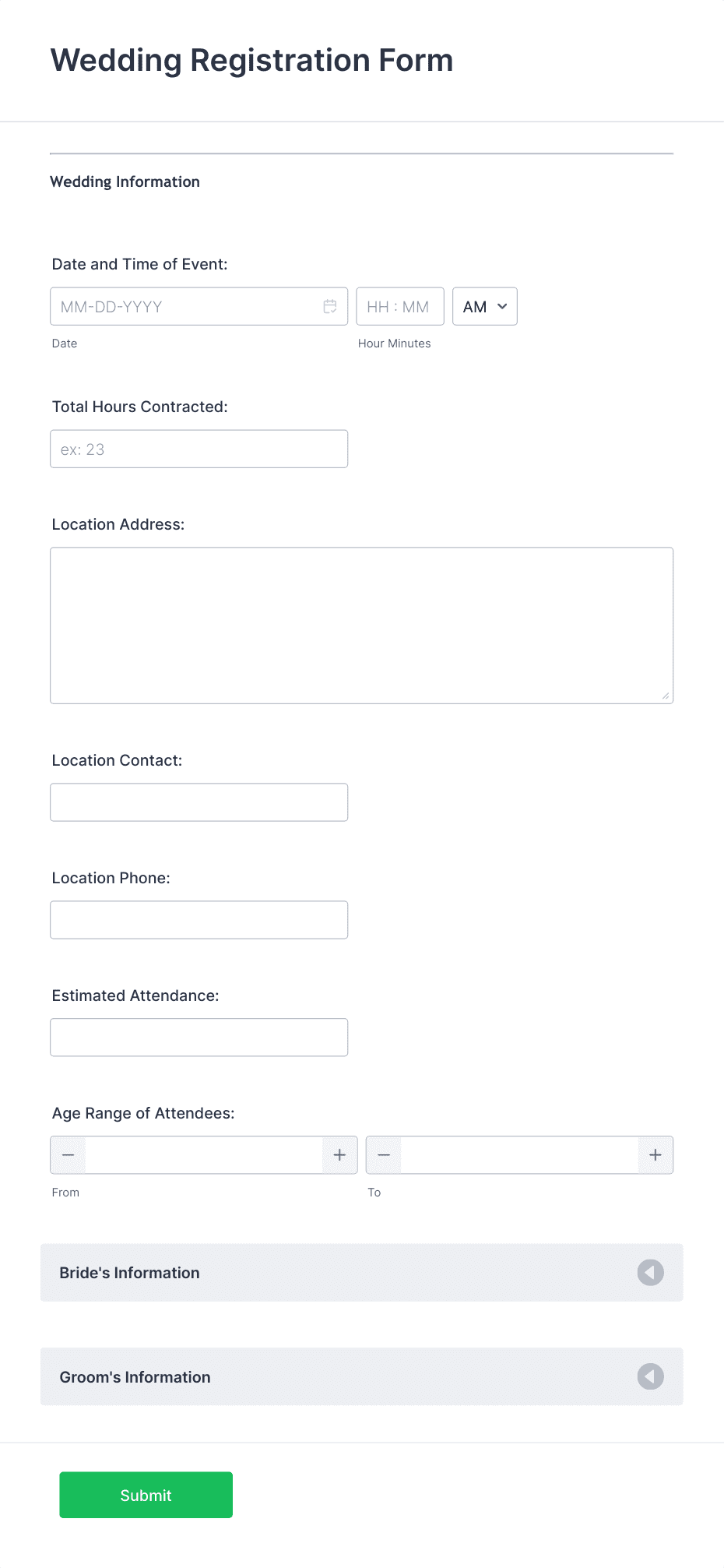Decrease the To age with minus button
724x1568 pixels.
[384, 1155]
